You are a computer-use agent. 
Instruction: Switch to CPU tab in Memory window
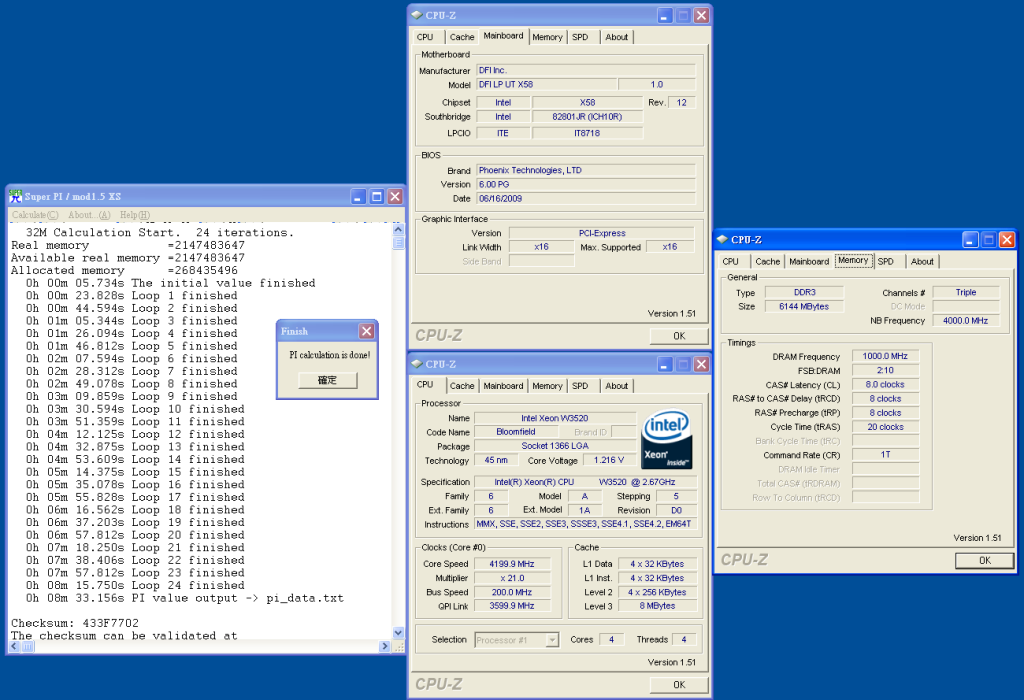pyautogui.click(x=731, y=261)
